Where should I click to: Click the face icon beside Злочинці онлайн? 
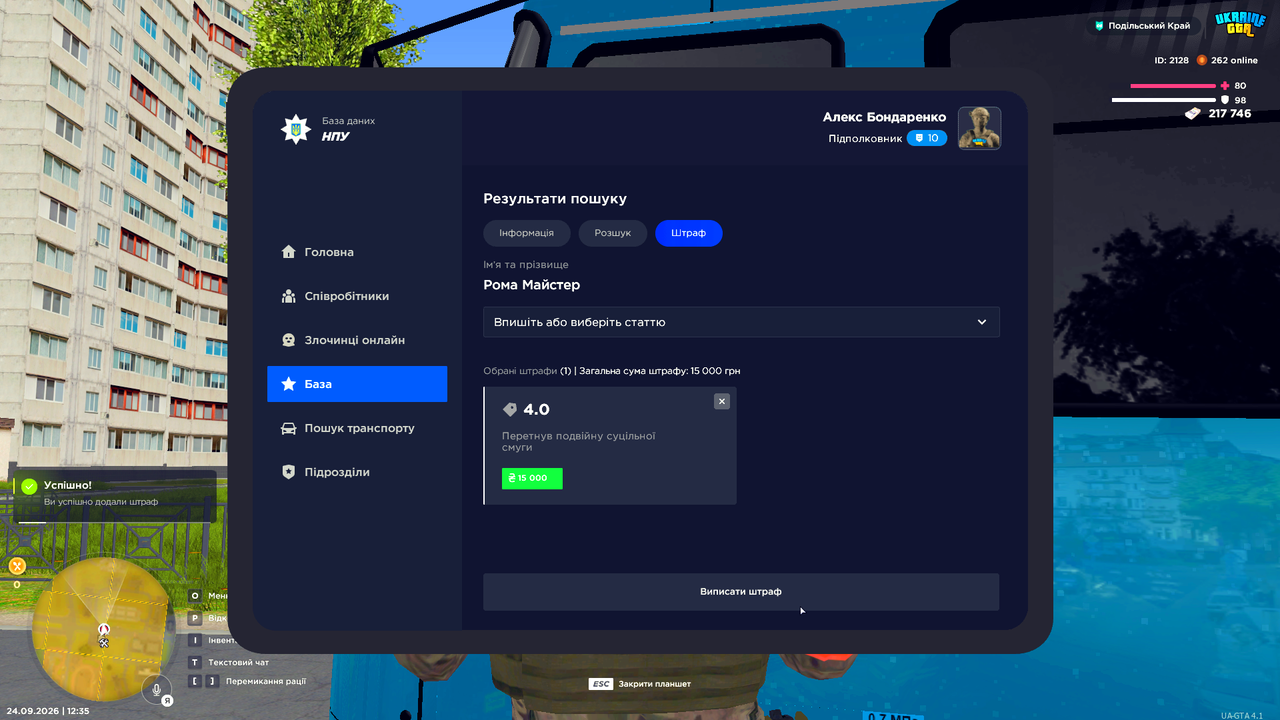pyautogui.click(x=288, y=340)
